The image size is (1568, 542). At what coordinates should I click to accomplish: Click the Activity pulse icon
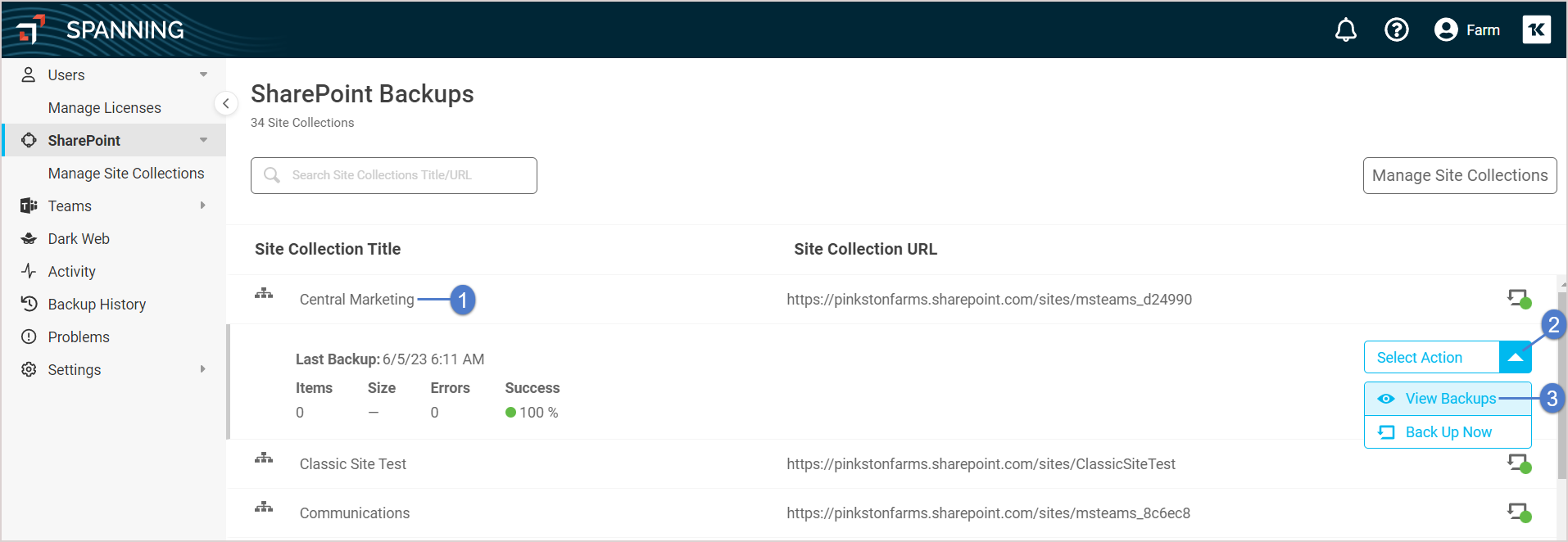tap(29, 271)
